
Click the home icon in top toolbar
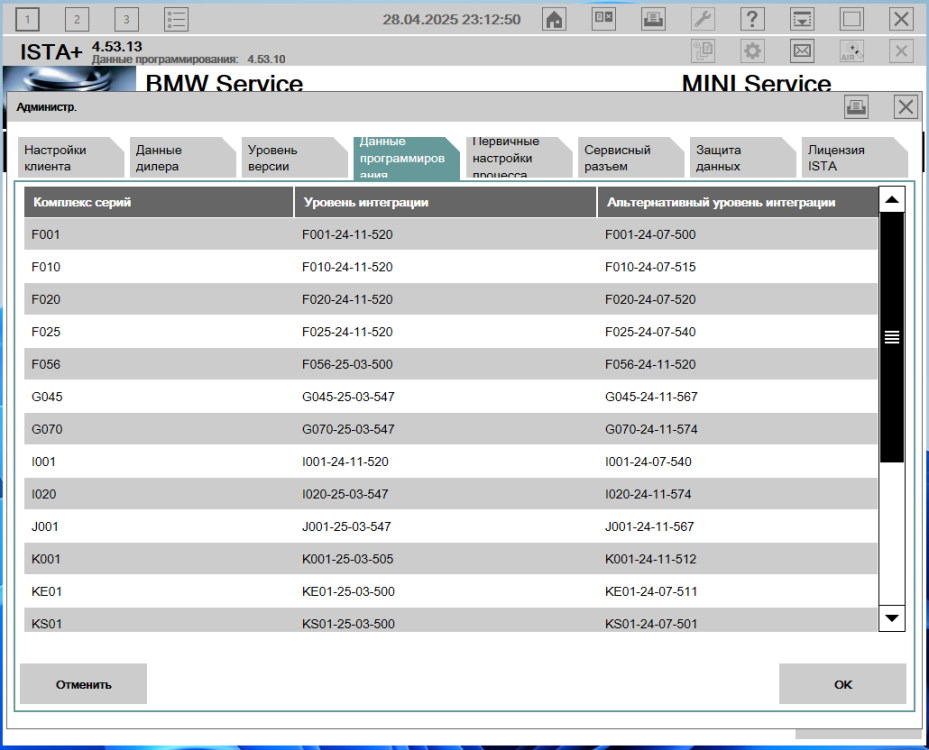click(554, 19)
